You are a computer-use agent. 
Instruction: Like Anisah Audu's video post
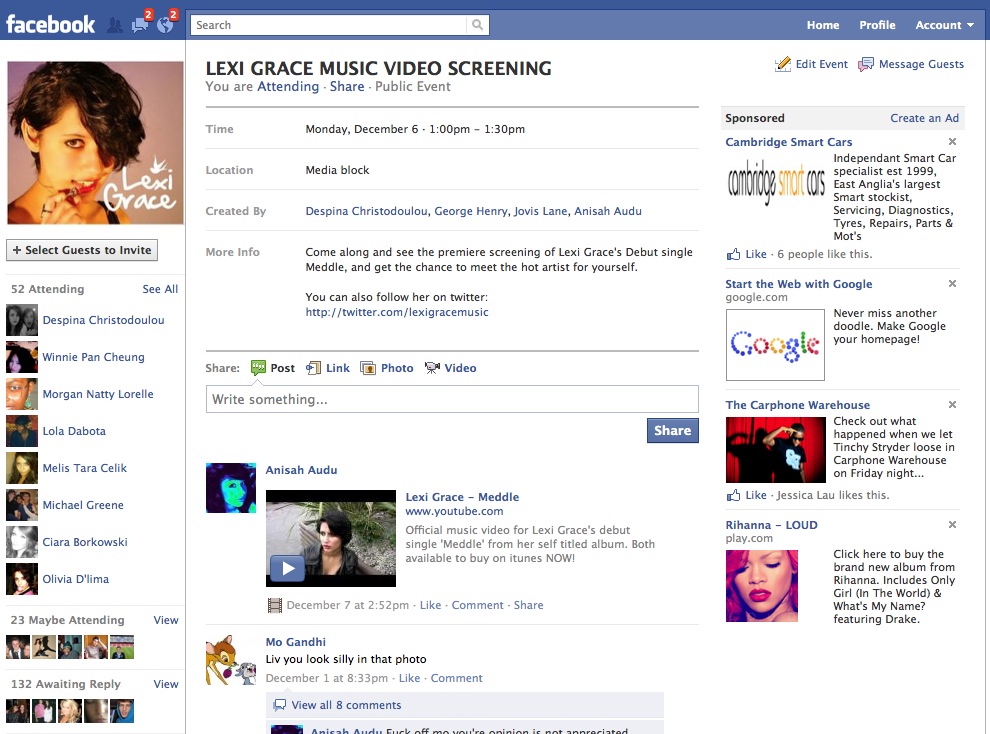431,605
